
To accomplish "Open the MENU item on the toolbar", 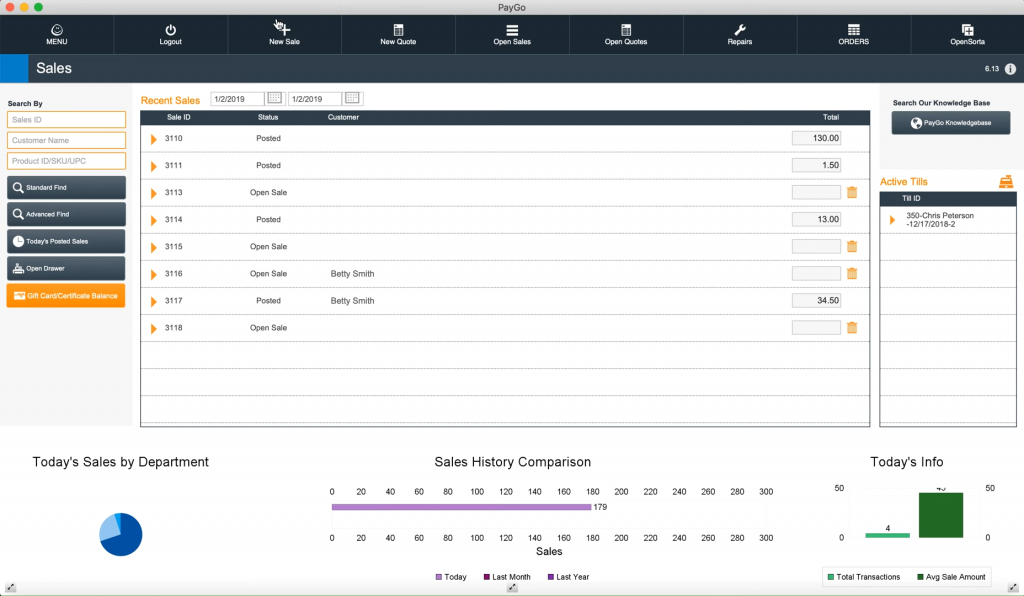I will click(56, 33).
